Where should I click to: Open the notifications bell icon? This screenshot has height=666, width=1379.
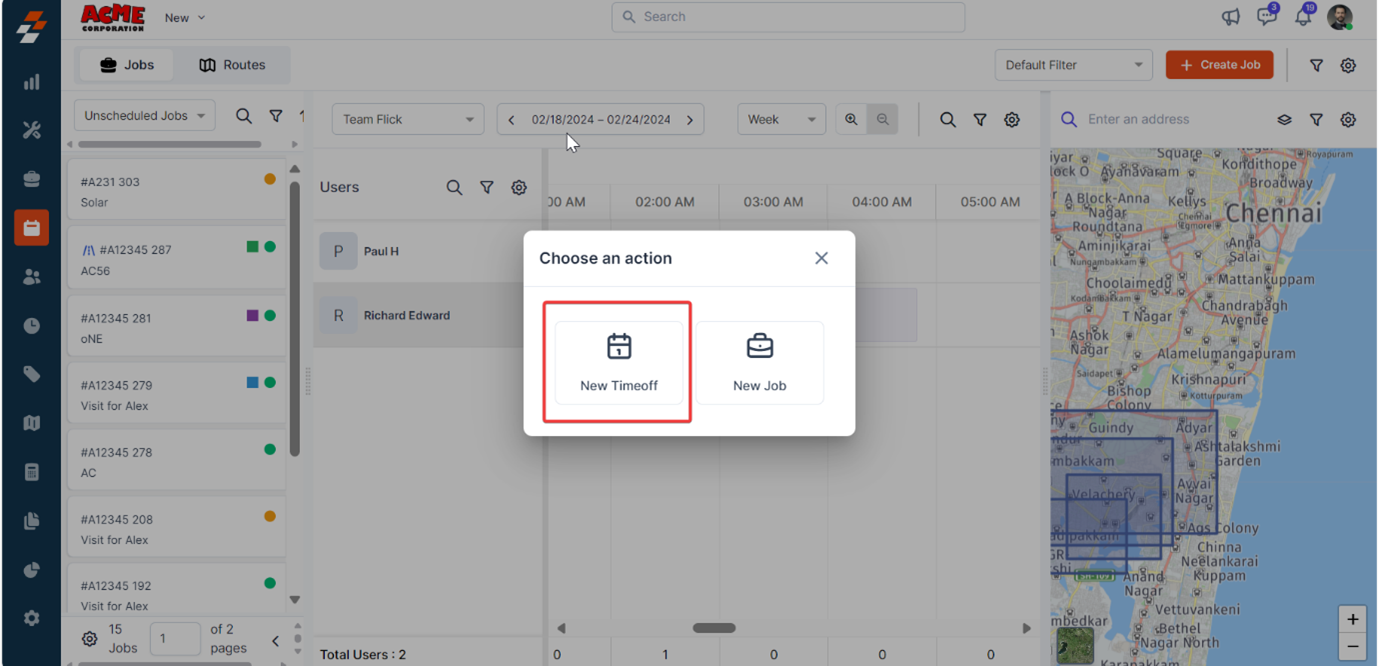tap(1302, 17)
